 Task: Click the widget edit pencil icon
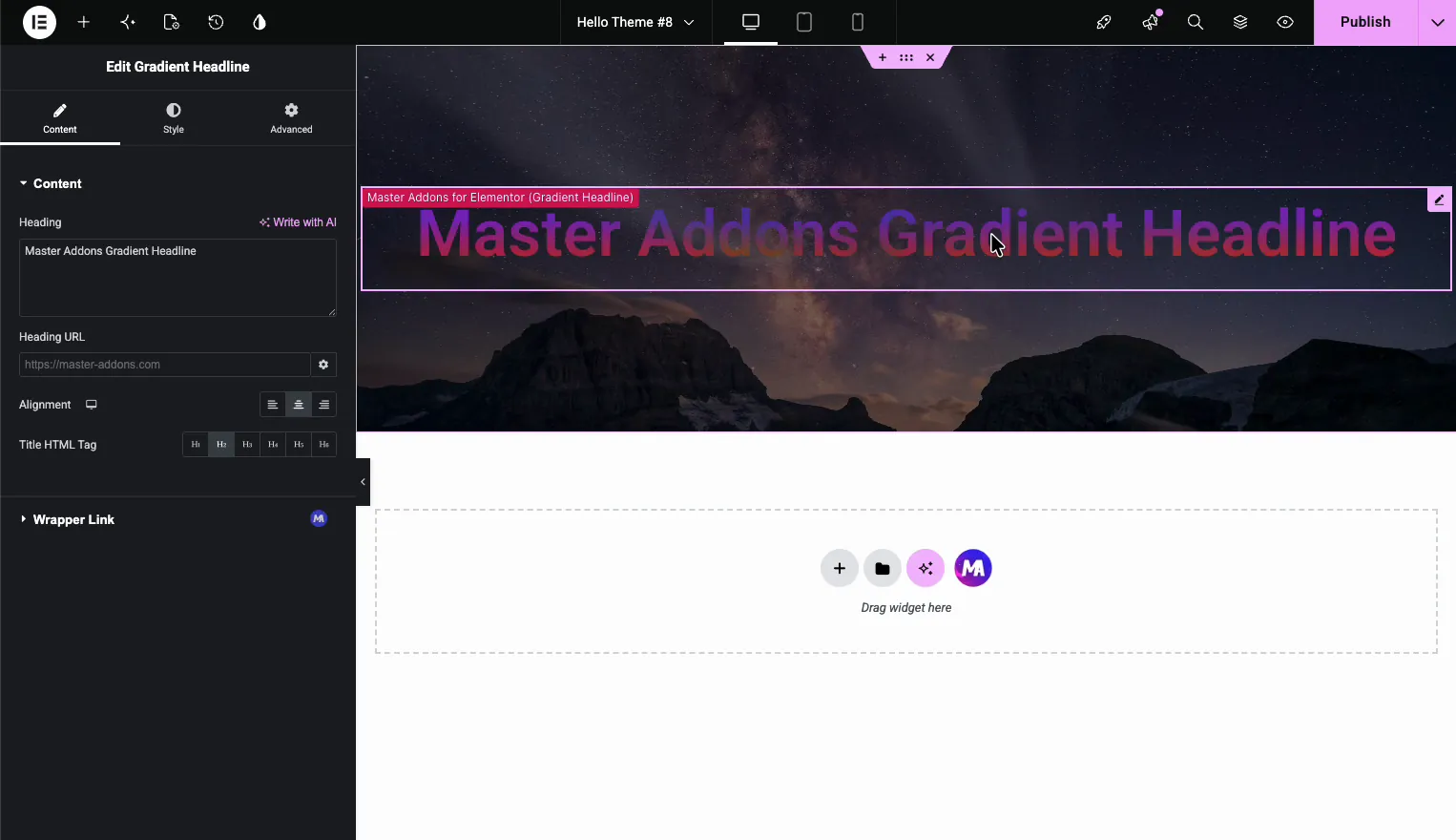[x=1439, y=199]
